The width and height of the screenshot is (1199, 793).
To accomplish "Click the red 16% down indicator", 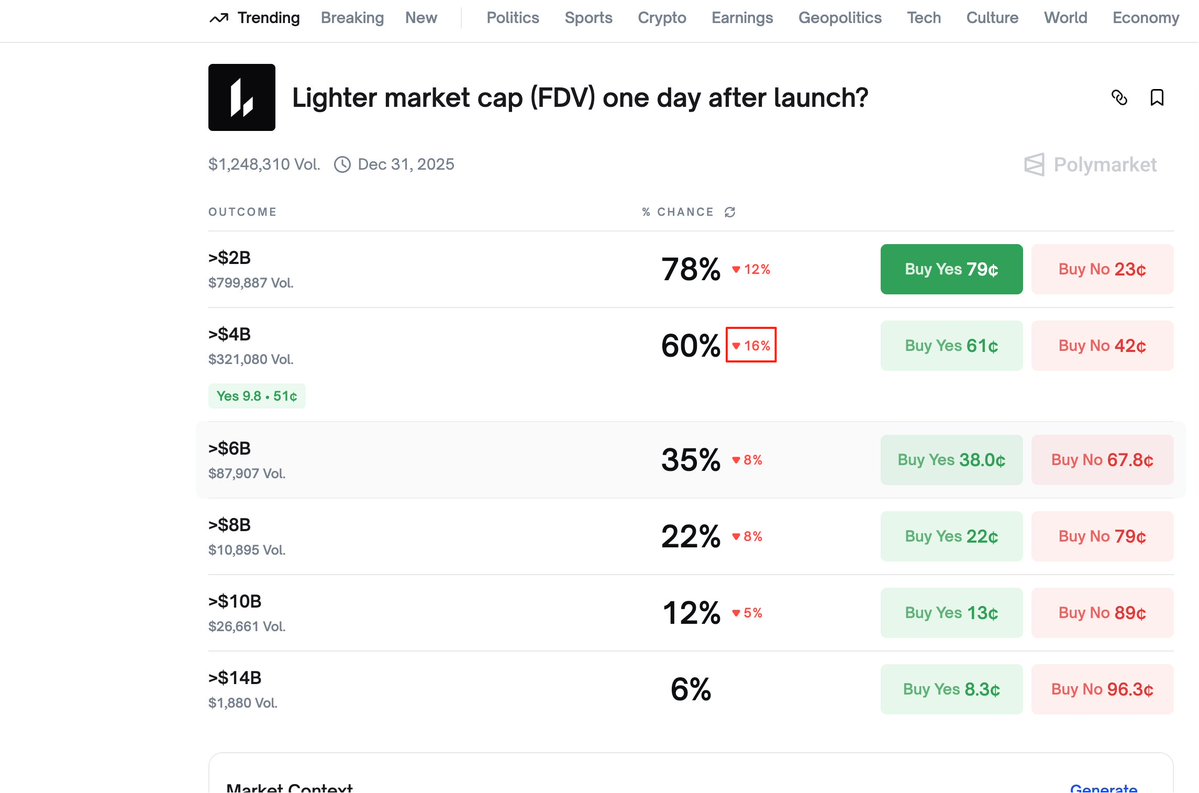I will pos(751,346).
